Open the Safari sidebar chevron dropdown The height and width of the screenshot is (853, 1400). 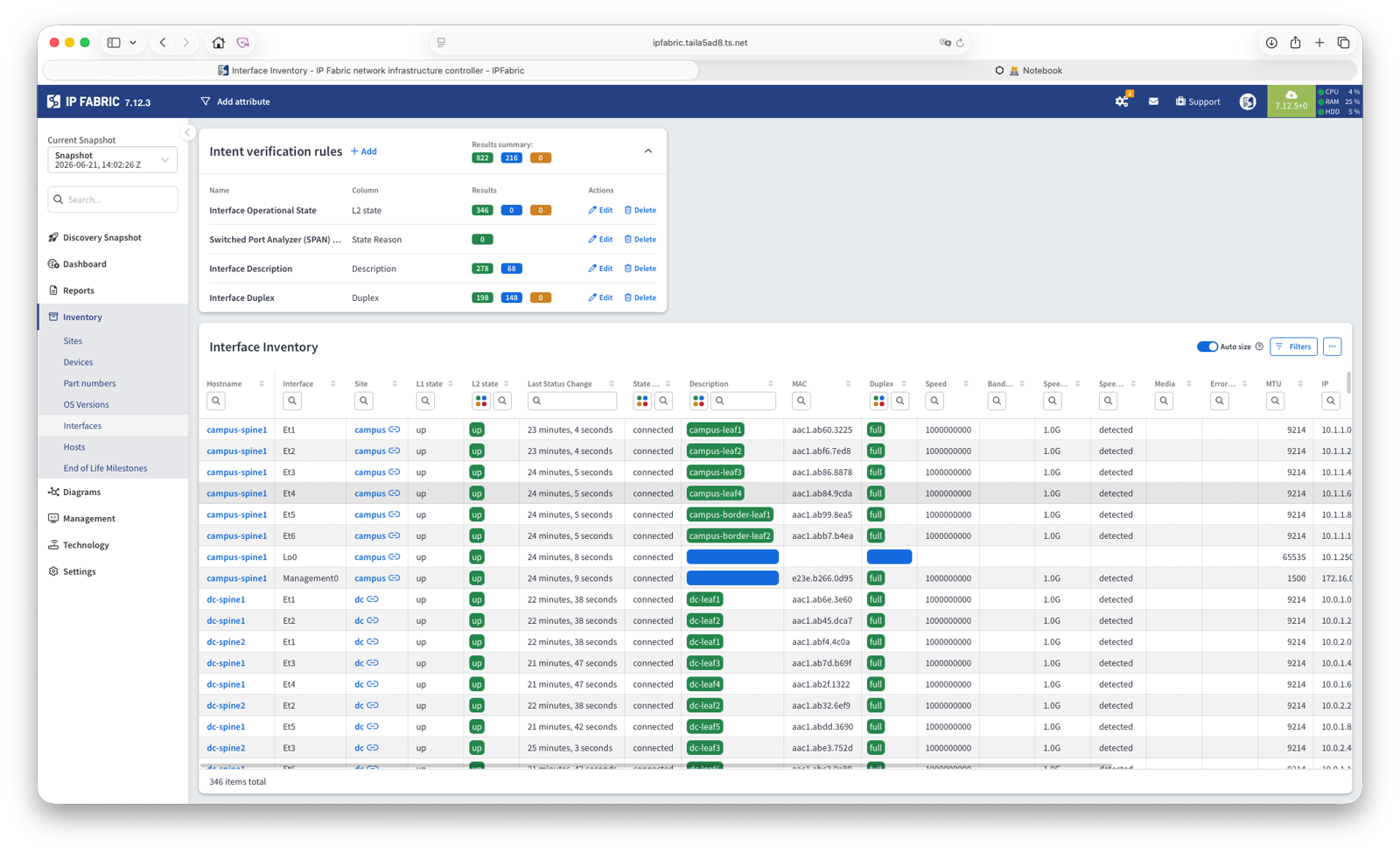coord(133,42)
